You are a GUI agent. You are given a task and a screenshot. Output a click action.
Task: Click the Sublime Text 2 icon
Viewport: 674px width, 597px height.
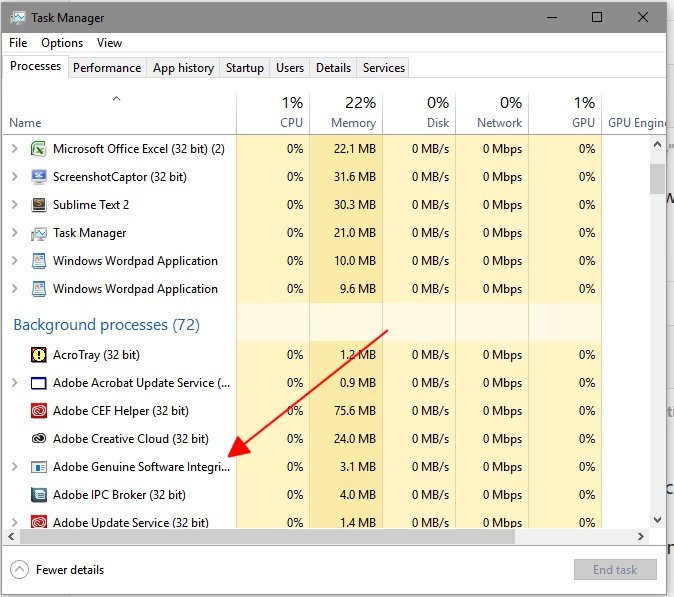[x=39, y=205]
